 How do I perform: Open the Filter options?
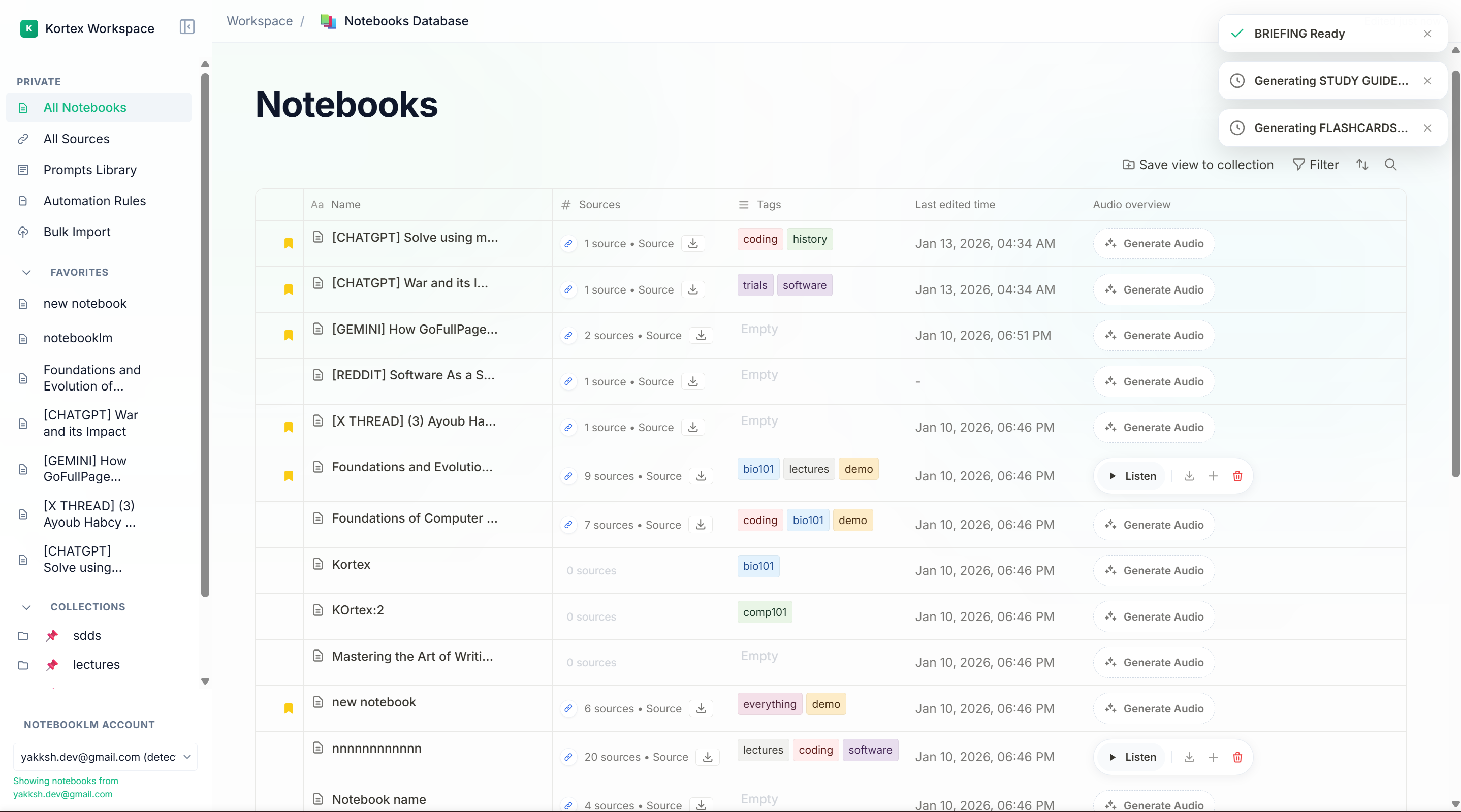1315,165
